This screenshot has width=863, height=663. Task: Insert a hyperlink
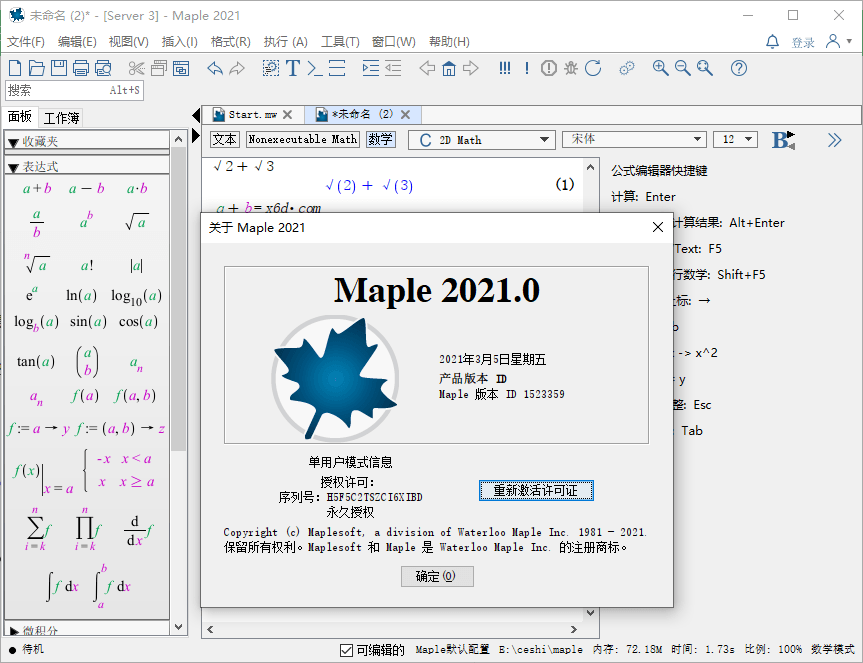tap(626, 68)
